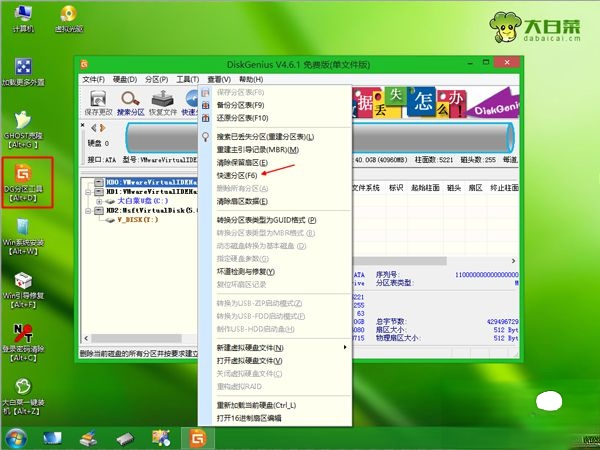Image resolution: width=600 pixels, height=450 pixels.
Task: Choose 清除扇区数据(E) entry
Action: (x=275, y=201)
